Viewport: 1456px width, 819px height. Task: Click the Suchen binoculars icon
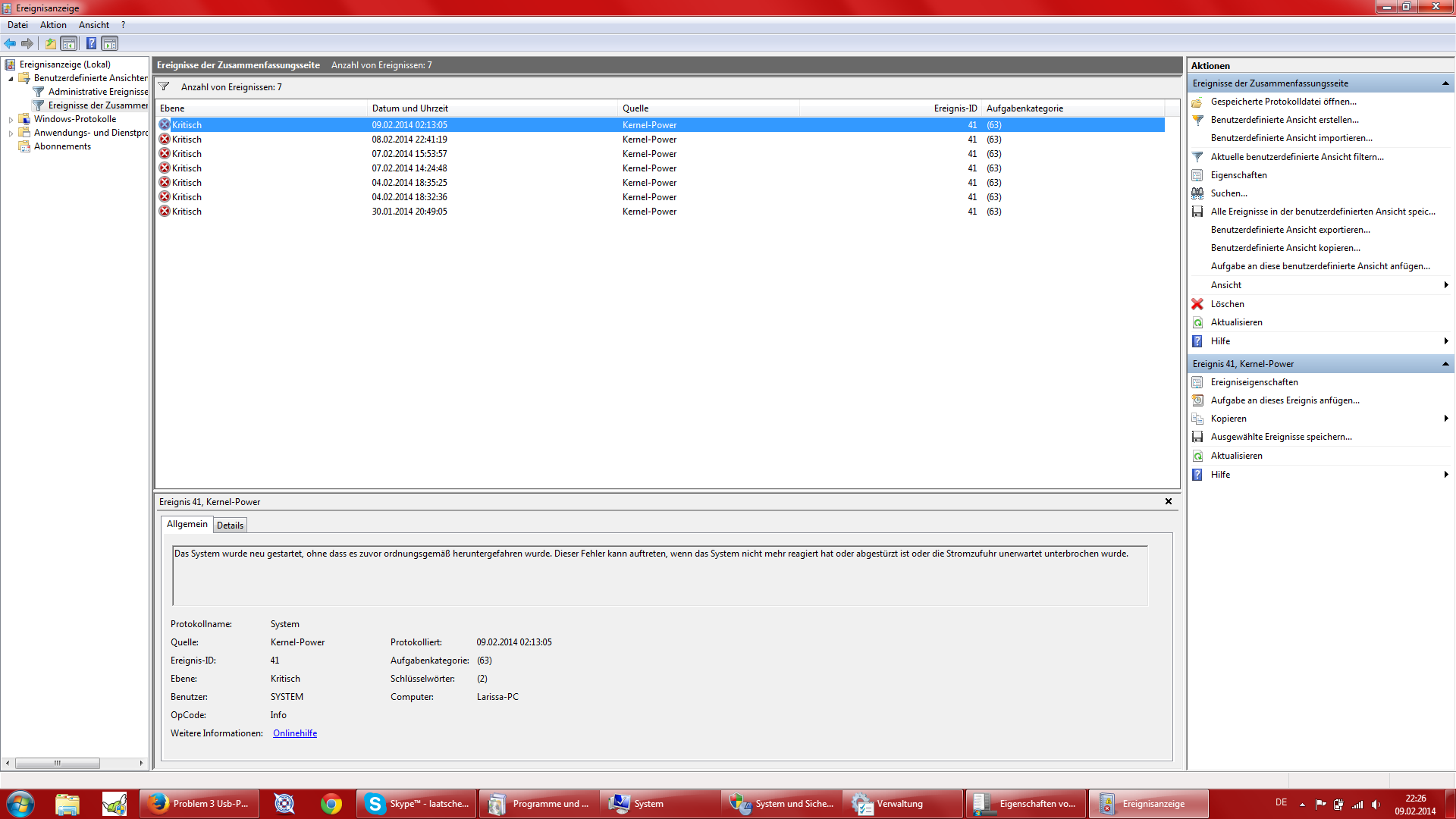1197,193
